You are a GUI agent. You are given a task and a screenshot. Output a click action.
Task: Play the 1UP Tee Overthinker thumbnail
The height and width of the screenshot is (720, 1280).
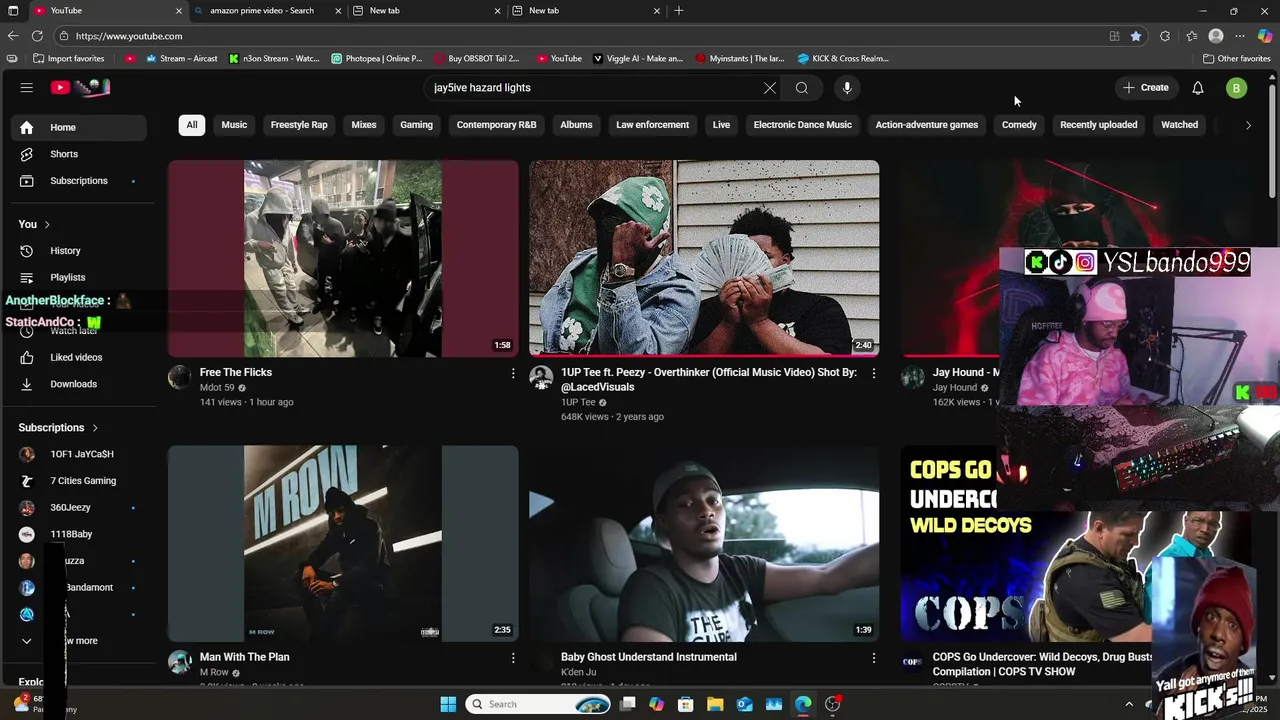click(704, 259)
